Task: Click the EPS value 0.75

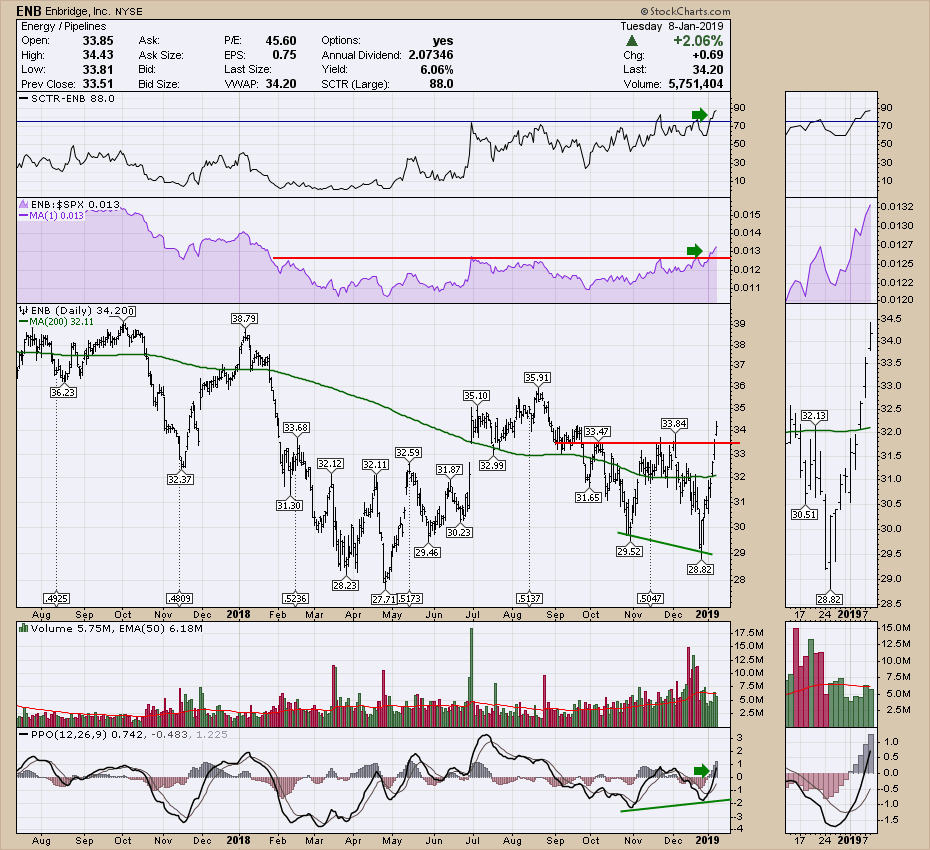Action: 284,55
